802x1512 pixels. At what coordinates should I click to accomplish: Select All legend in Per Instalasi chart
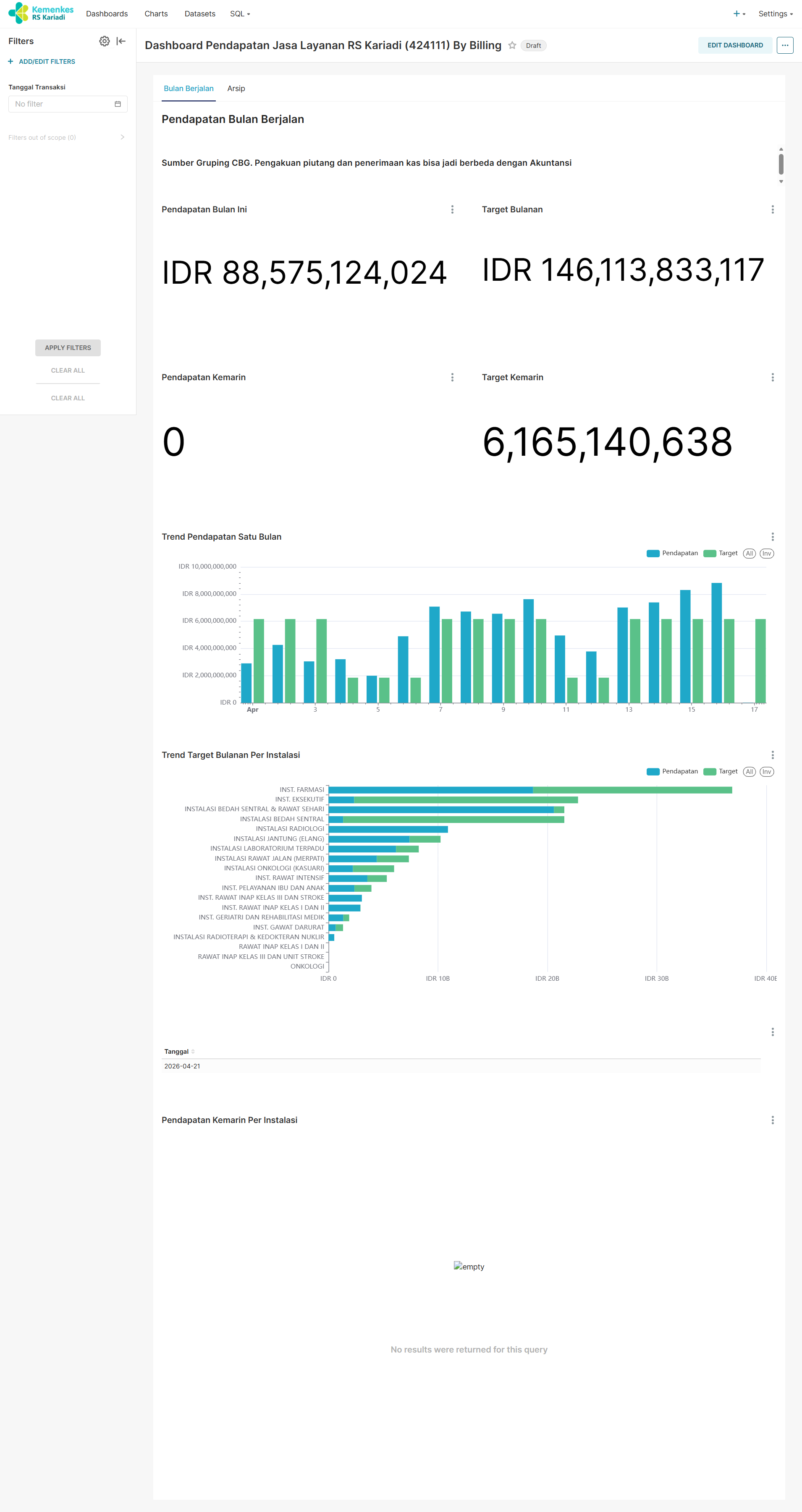click(x=749, y=772)
